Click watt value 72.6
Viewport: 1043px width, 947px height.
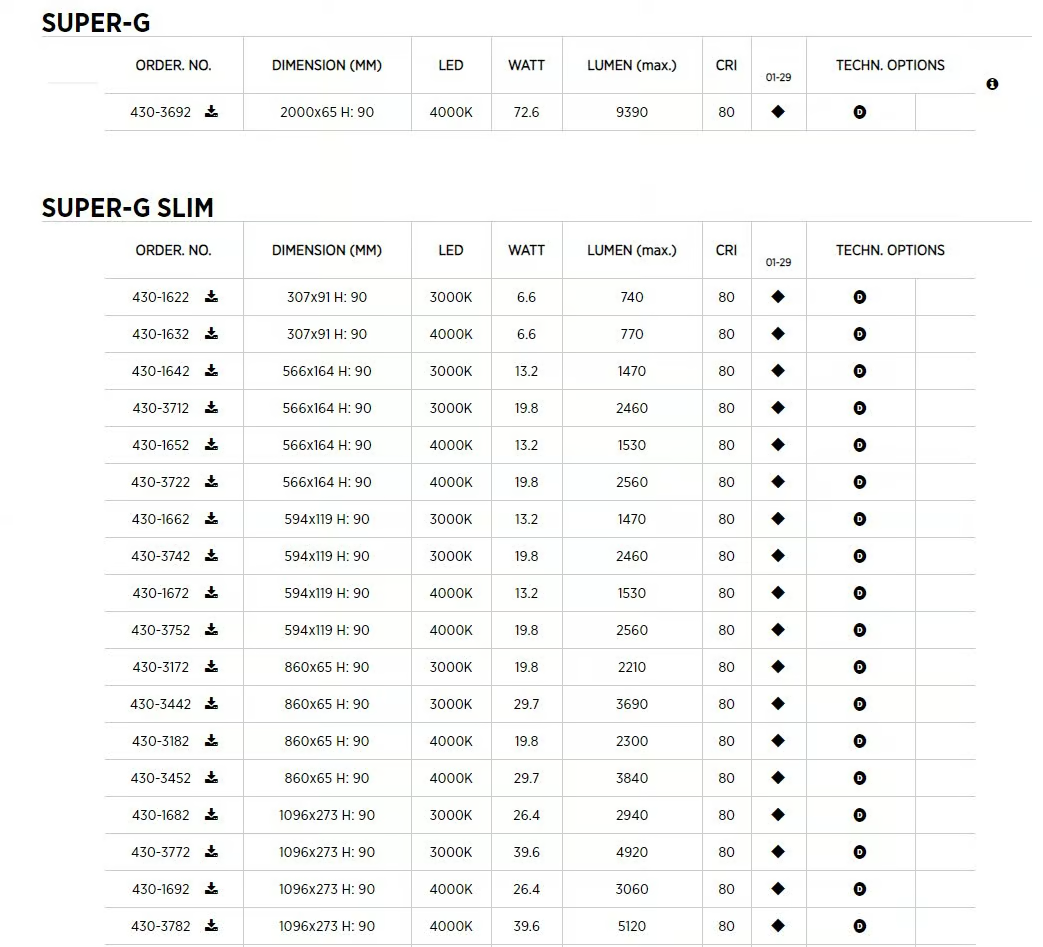pyautogui.click(x=526, y=112)
